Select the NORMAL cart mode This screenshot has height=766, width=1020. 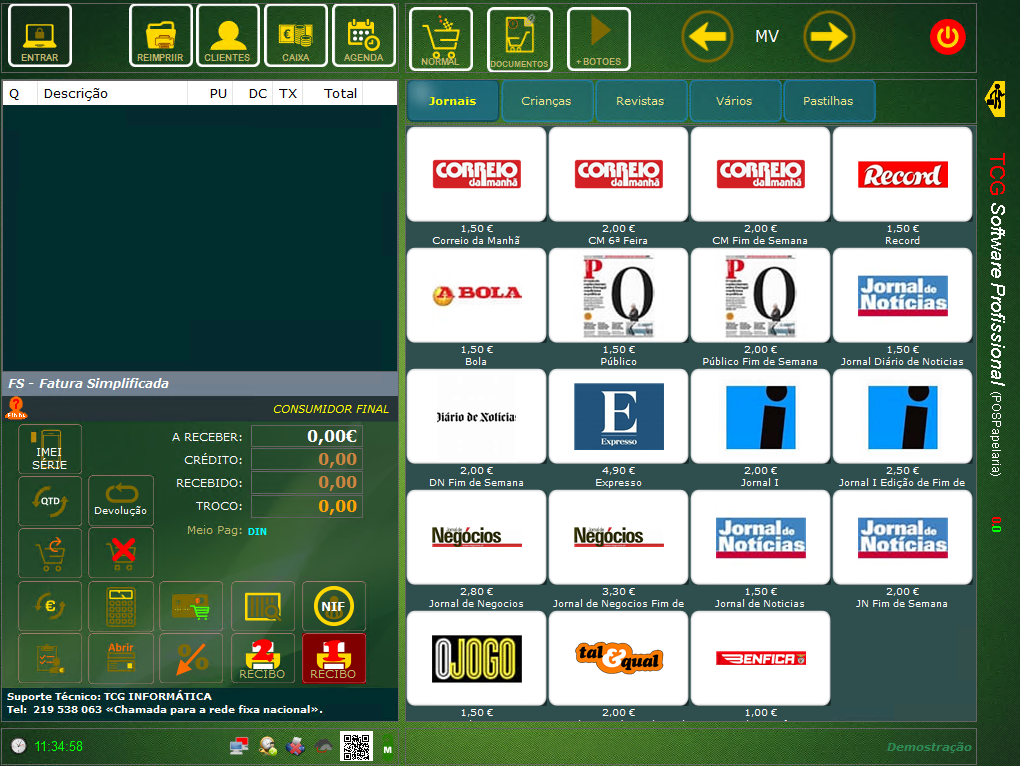pos(441,39)
